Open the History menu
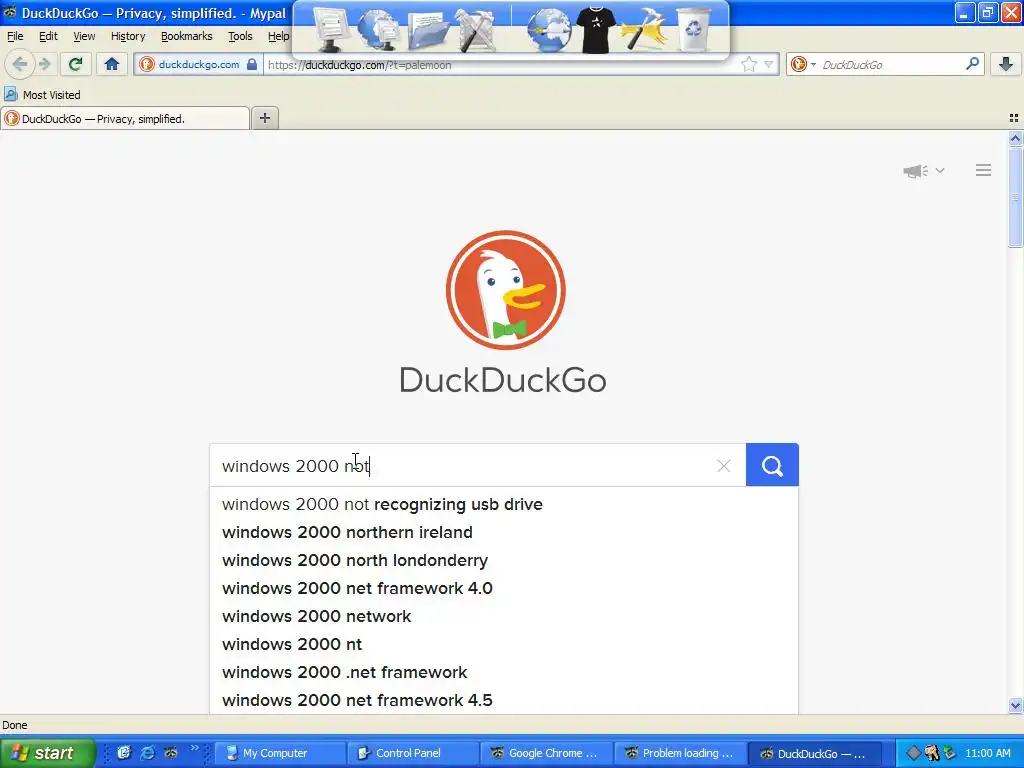This screenshot has width=1024, height=768. 128,37
